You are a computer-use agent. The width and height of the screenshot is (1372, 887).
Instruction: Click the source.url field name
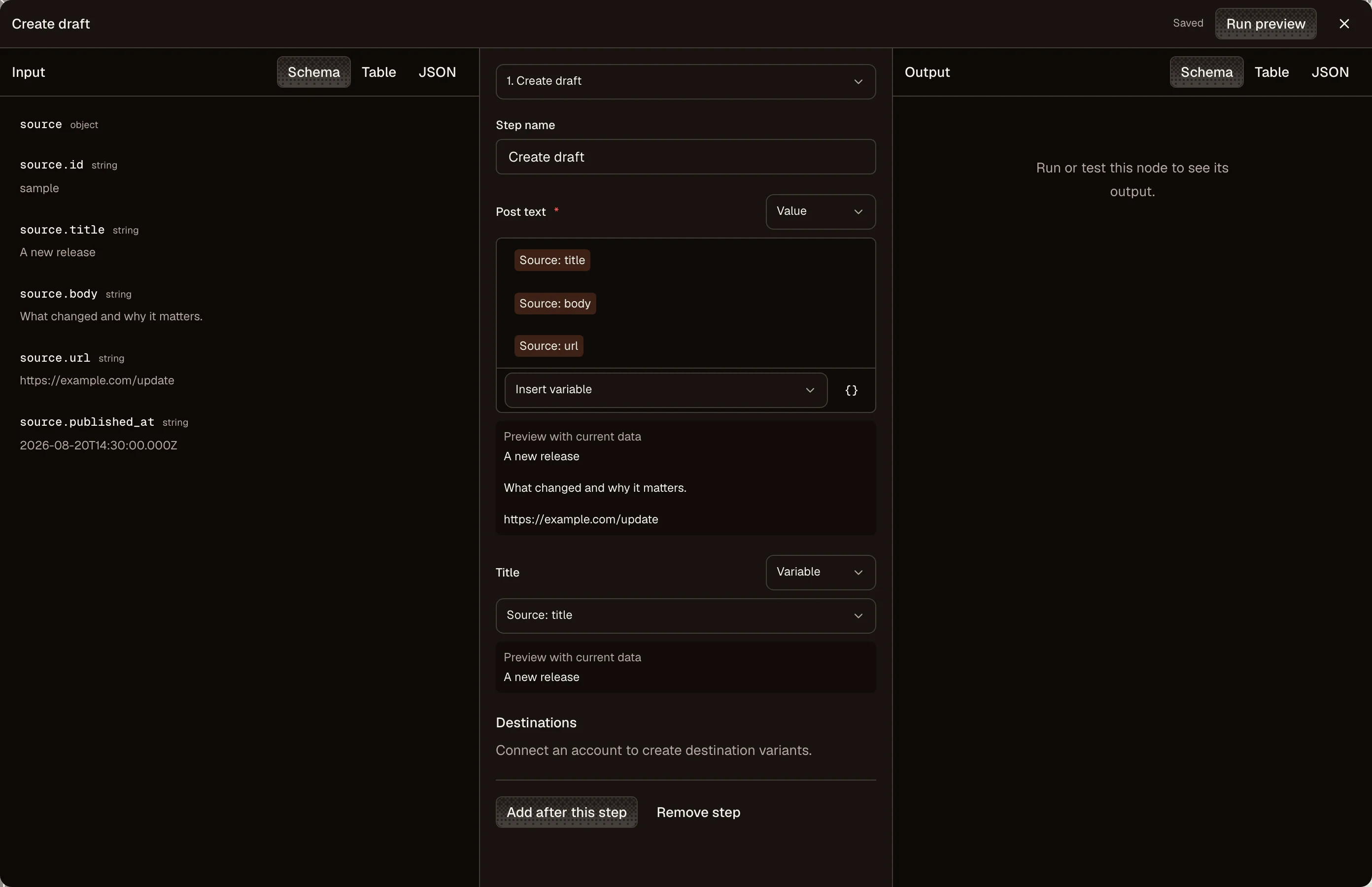[55, 358]
